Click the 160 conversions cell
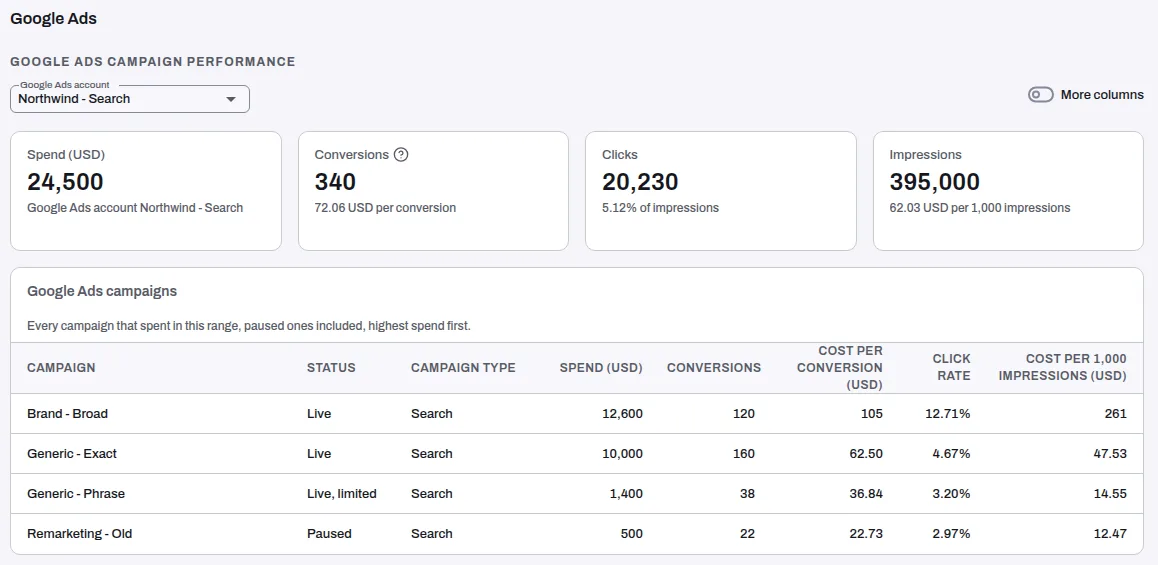1158x565 pixels. click(x=744, y=453)
